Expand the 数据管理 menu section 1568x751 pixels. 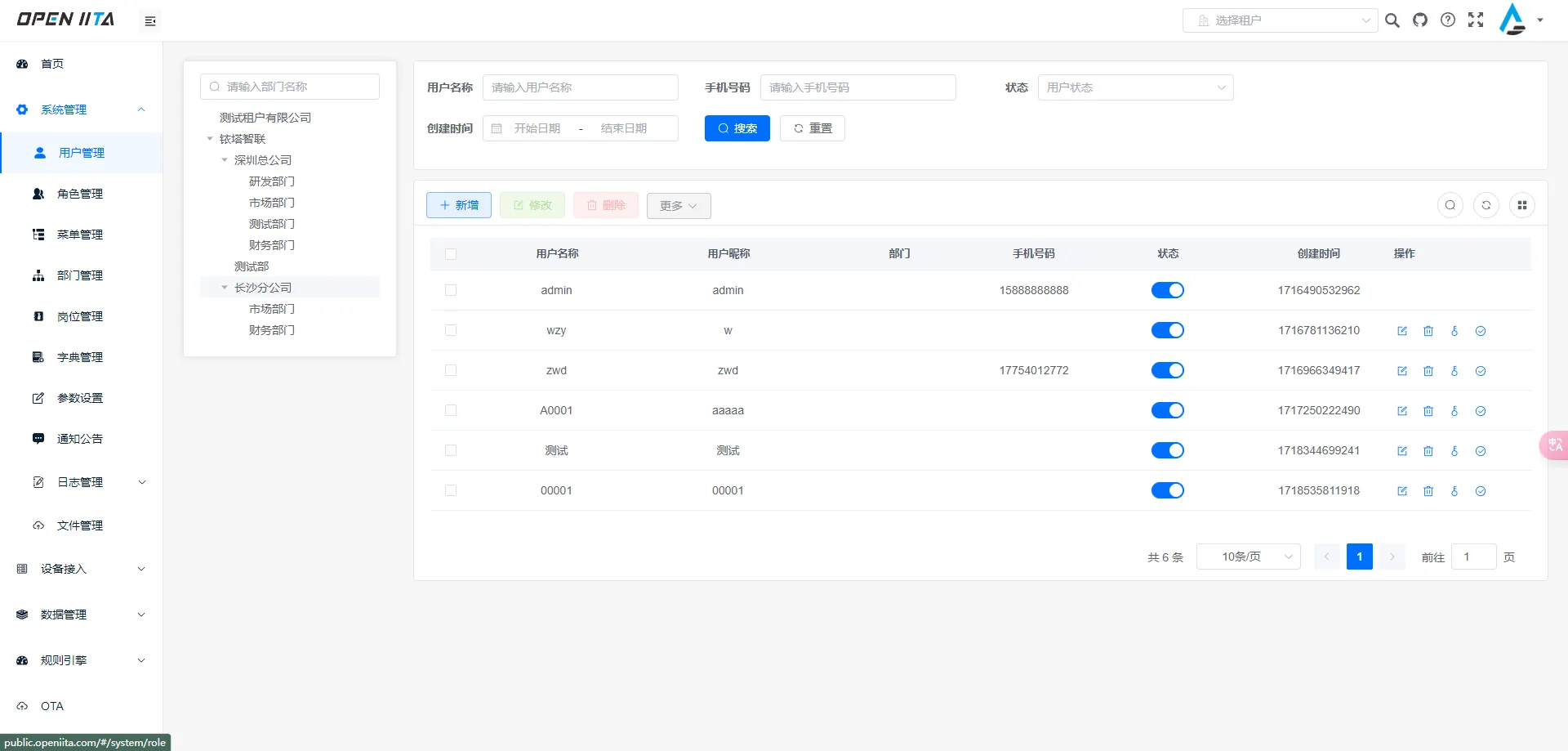click(82, 615)
